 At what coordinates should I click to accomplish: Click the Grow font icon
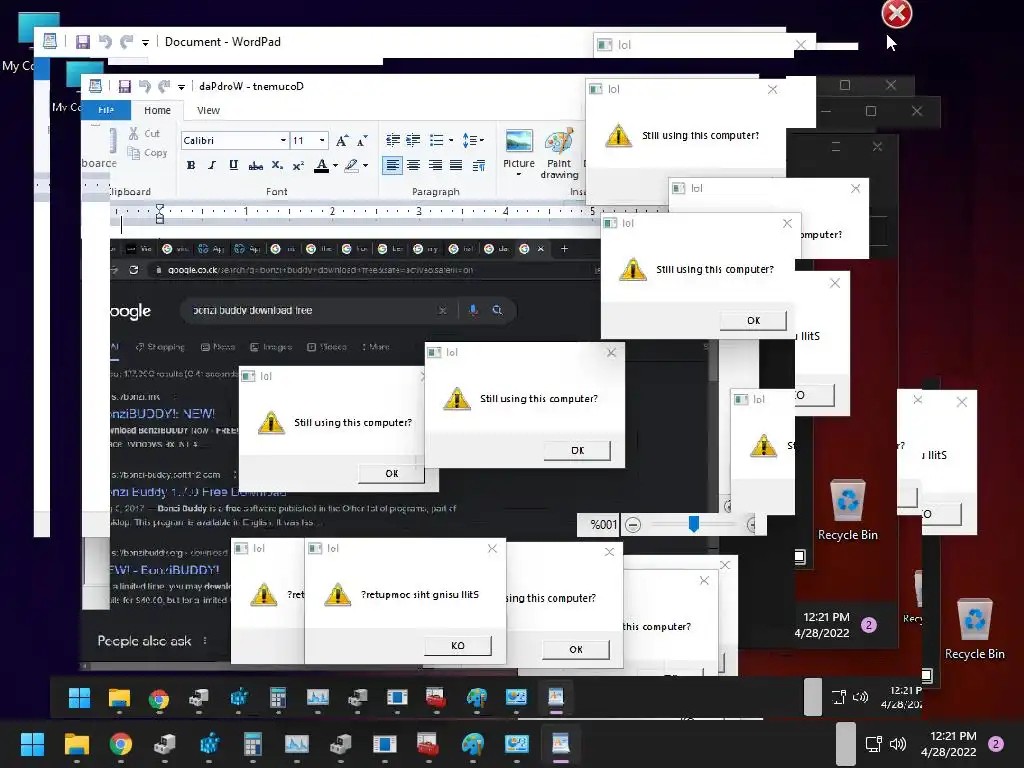tap(342, 140)
